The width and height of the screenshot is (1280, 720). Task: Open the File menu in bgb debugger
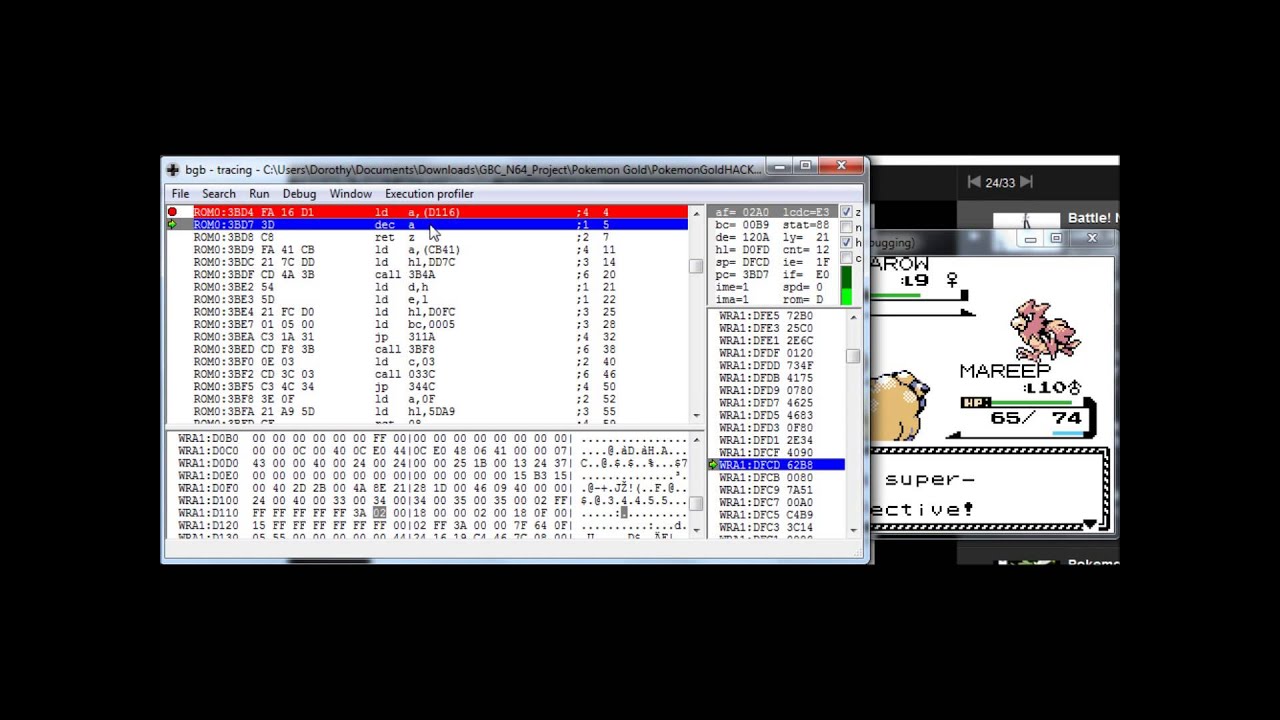click(180, 194)
